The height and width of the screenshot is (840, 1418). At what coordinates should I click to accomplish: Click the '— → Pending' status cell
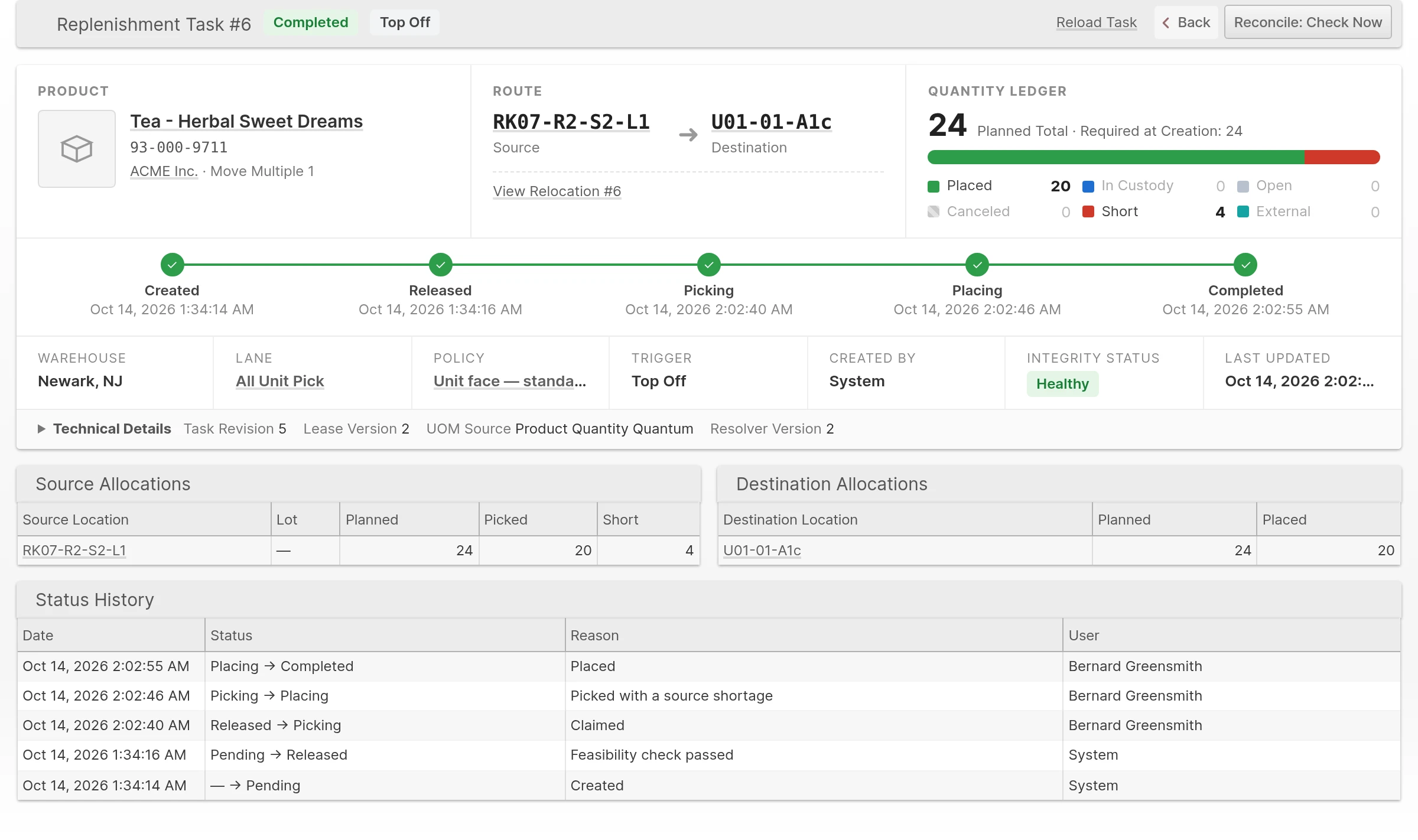pos(385,786)
